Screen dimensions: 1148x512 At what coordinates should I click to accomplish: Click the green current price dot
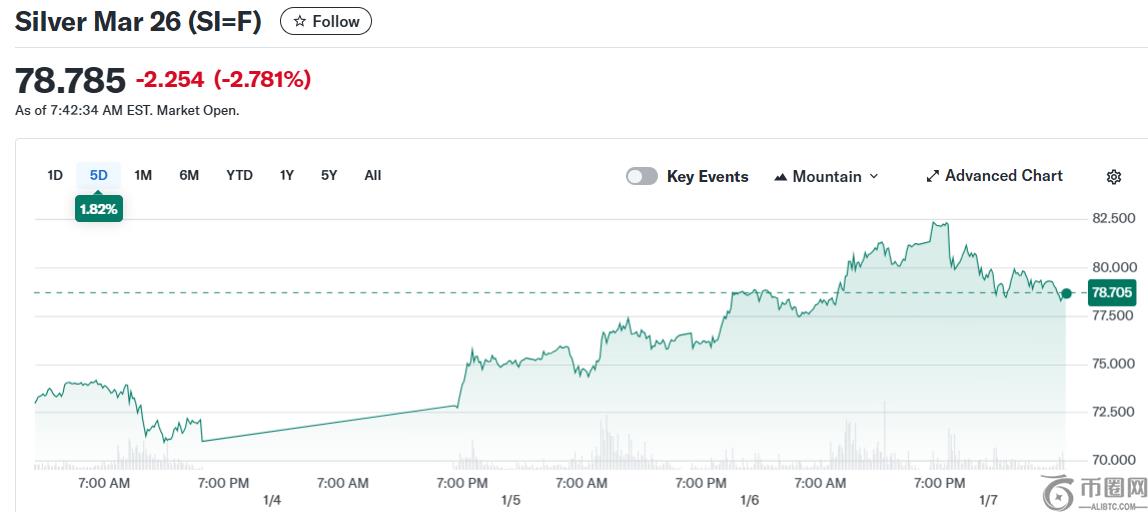pos(1066,293)
